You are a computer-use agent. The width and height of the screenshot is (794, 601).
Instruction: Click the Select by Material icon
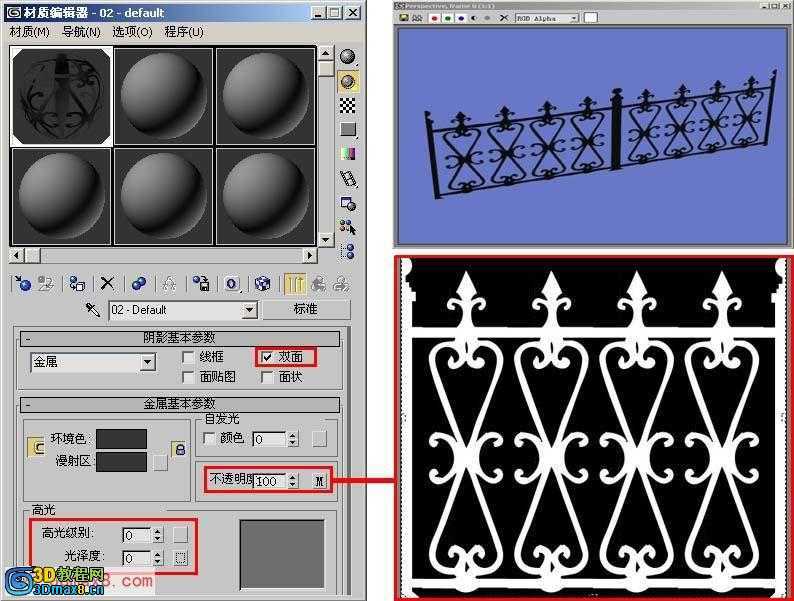coord(347,227)
